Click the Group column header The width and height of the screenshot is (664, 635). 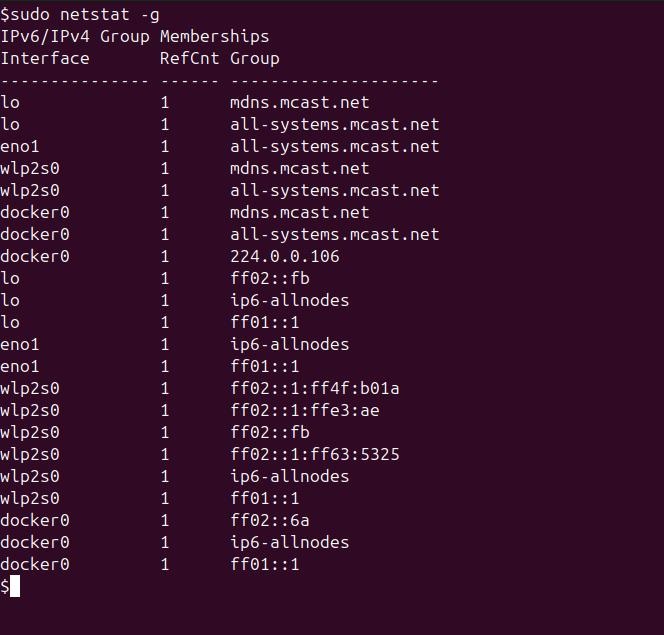[x=254, y=58]
